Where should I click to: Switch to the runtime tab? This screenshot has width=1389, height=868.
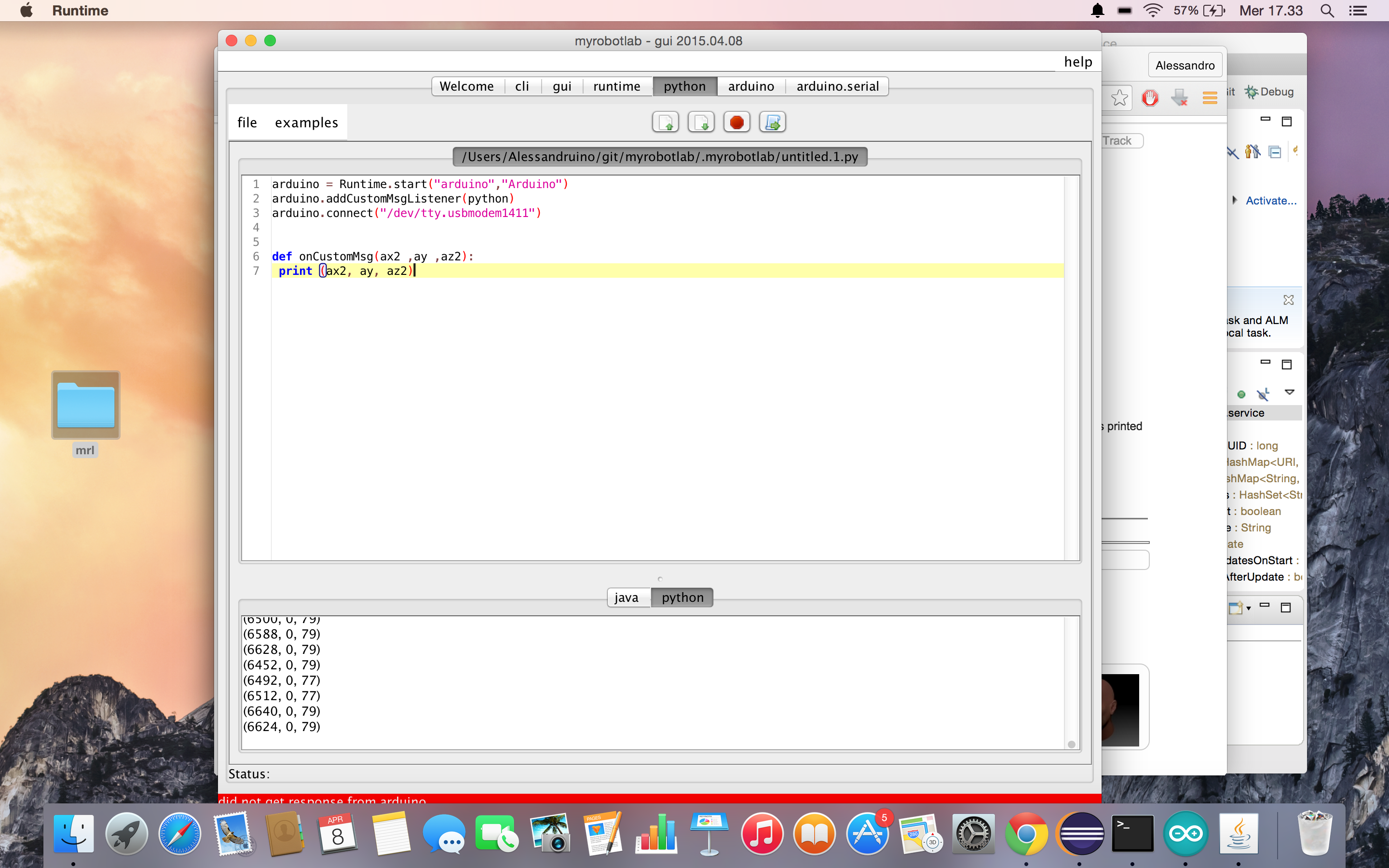[x=617, y=86]
